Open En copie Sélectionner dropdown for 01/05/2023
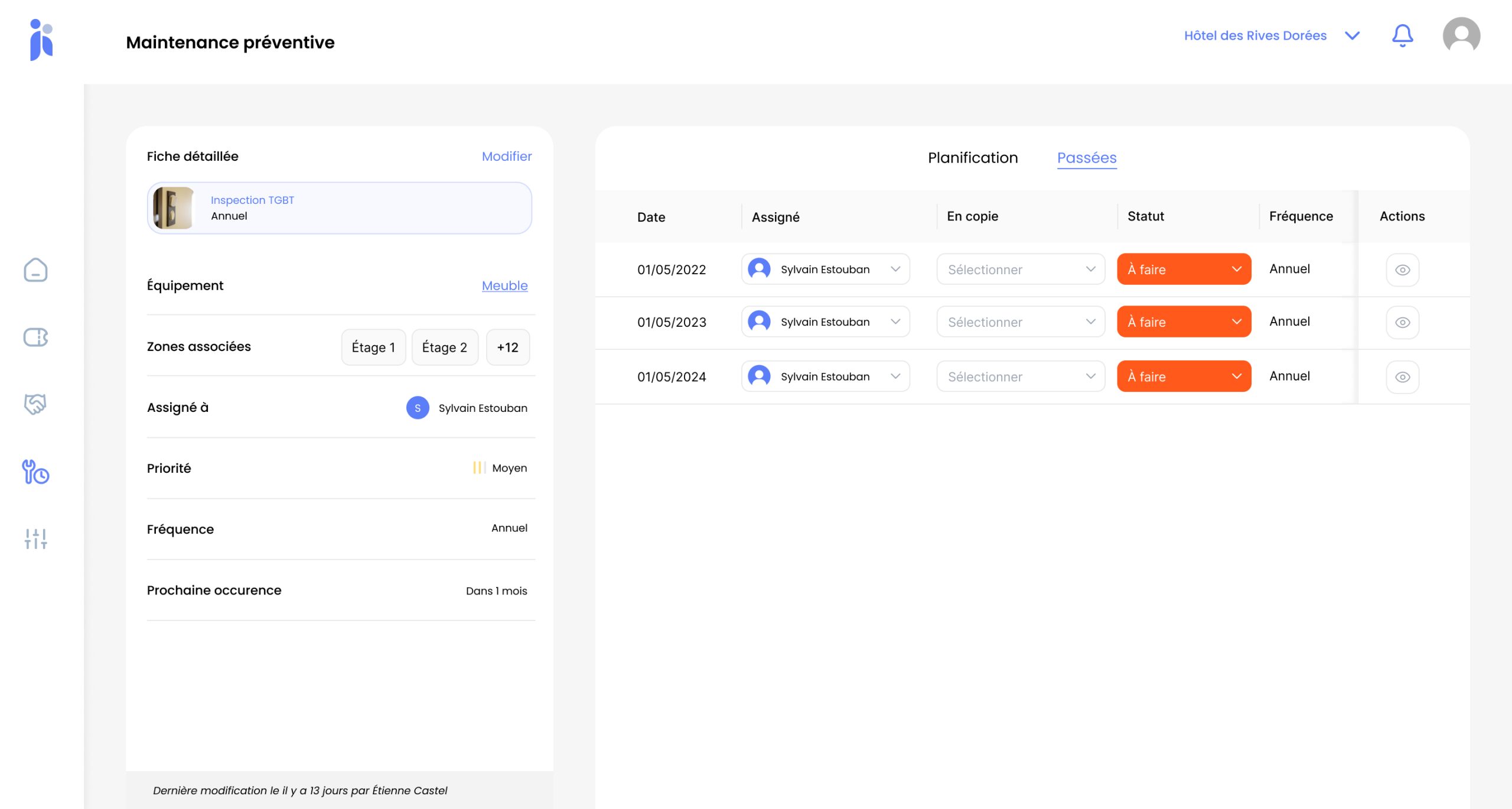The width and height of the screenshot is (1512, 809). tap(1021, 322)
